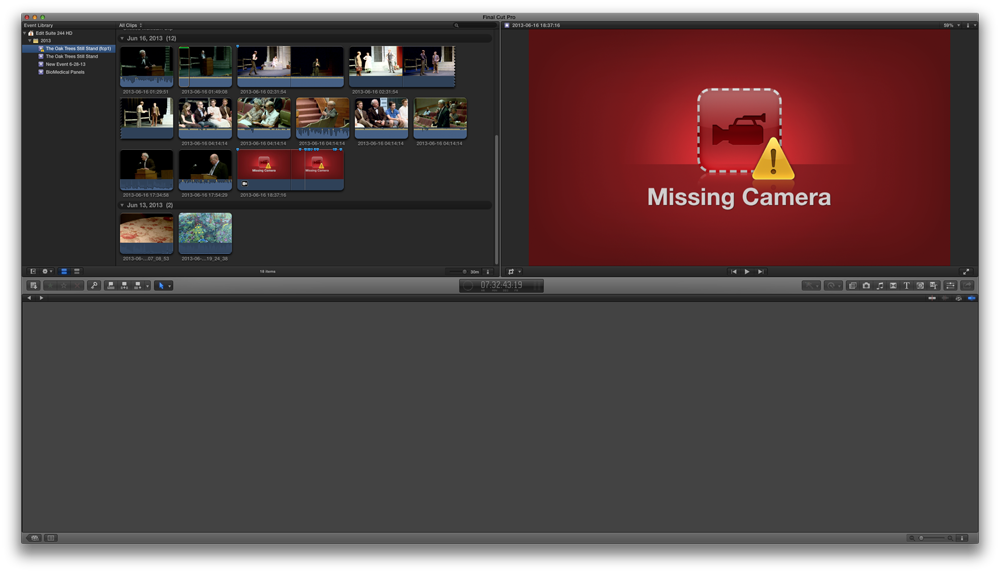
Task: Select the BioMedical Panels event
Action: (x=65, y=72)
